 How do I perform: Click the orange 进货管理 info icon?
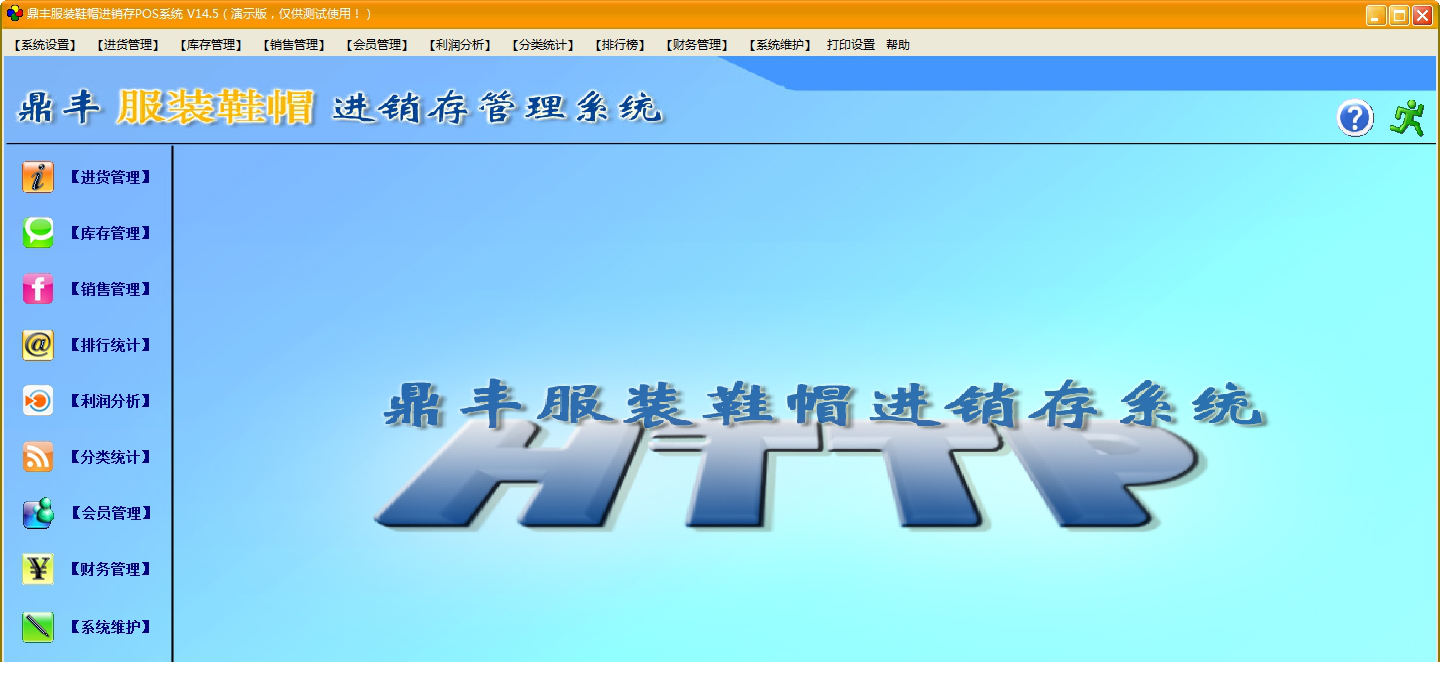click(x=38, y=177)
